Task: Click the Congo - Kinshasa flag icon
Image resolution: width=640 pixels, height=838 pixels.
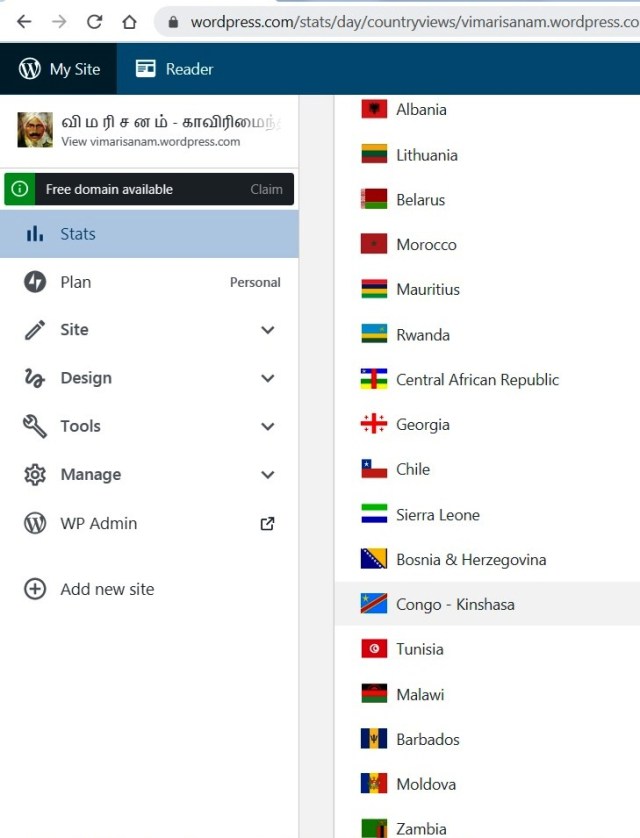Action: [374, 604]
